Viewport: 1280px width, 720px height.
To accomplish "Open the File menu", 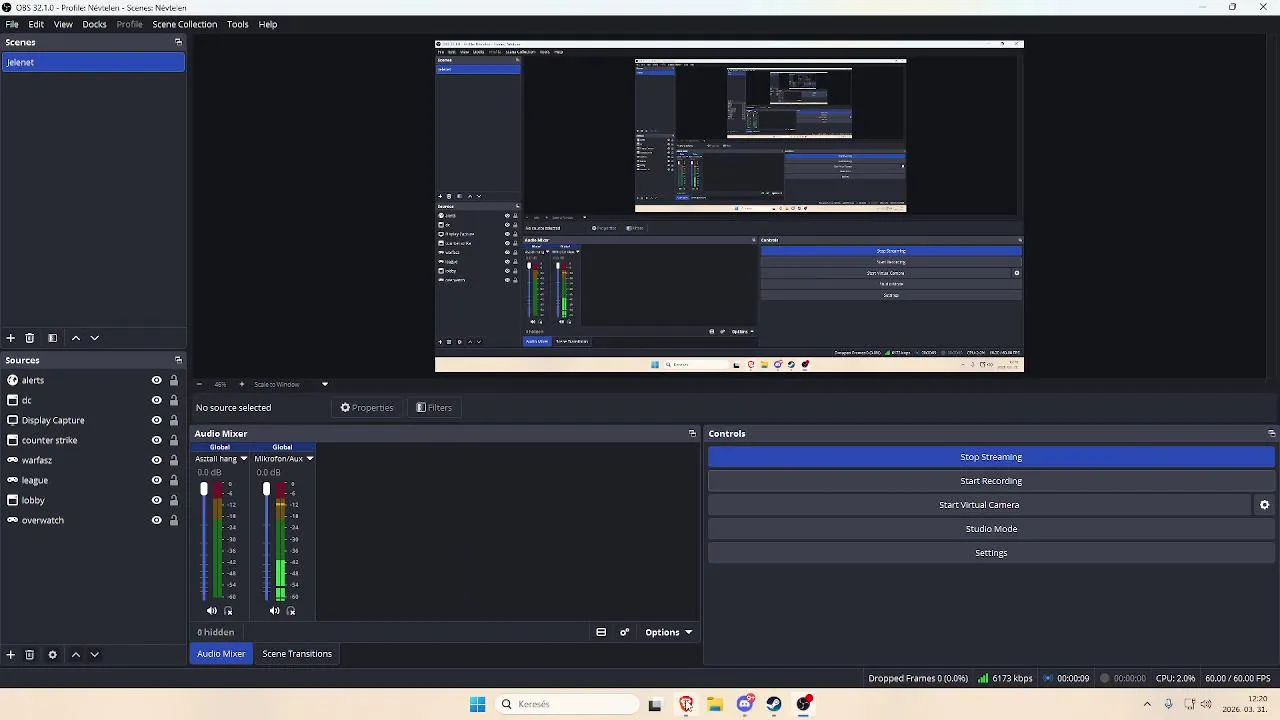I will (x=12, y=24).
